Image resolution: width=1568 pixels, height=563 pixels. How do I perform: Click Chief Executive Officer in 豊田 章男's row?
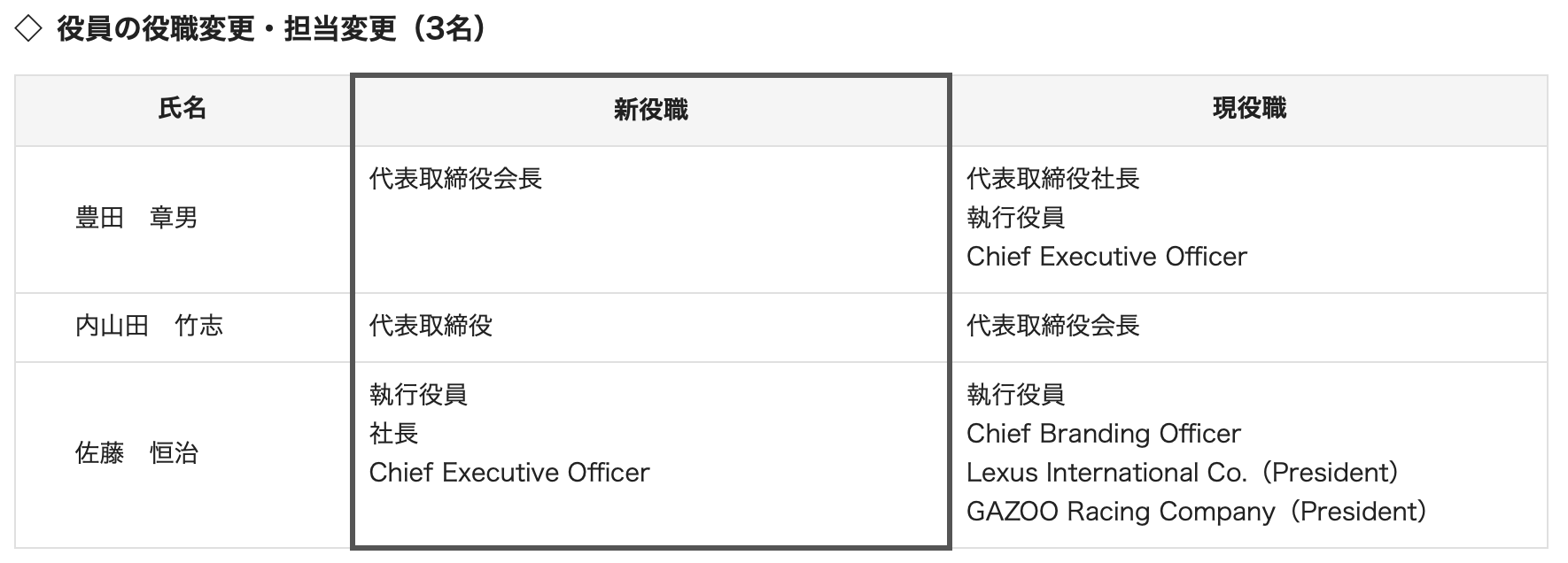pyautogui.click(x=1106, y=257)
